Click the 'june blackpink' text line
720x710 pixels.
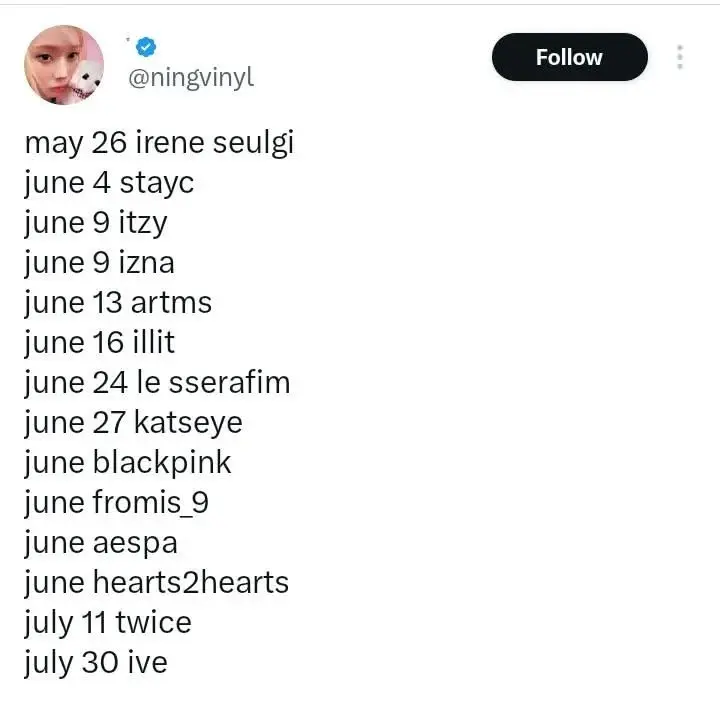pyautogui.click(x=128, y=462)
